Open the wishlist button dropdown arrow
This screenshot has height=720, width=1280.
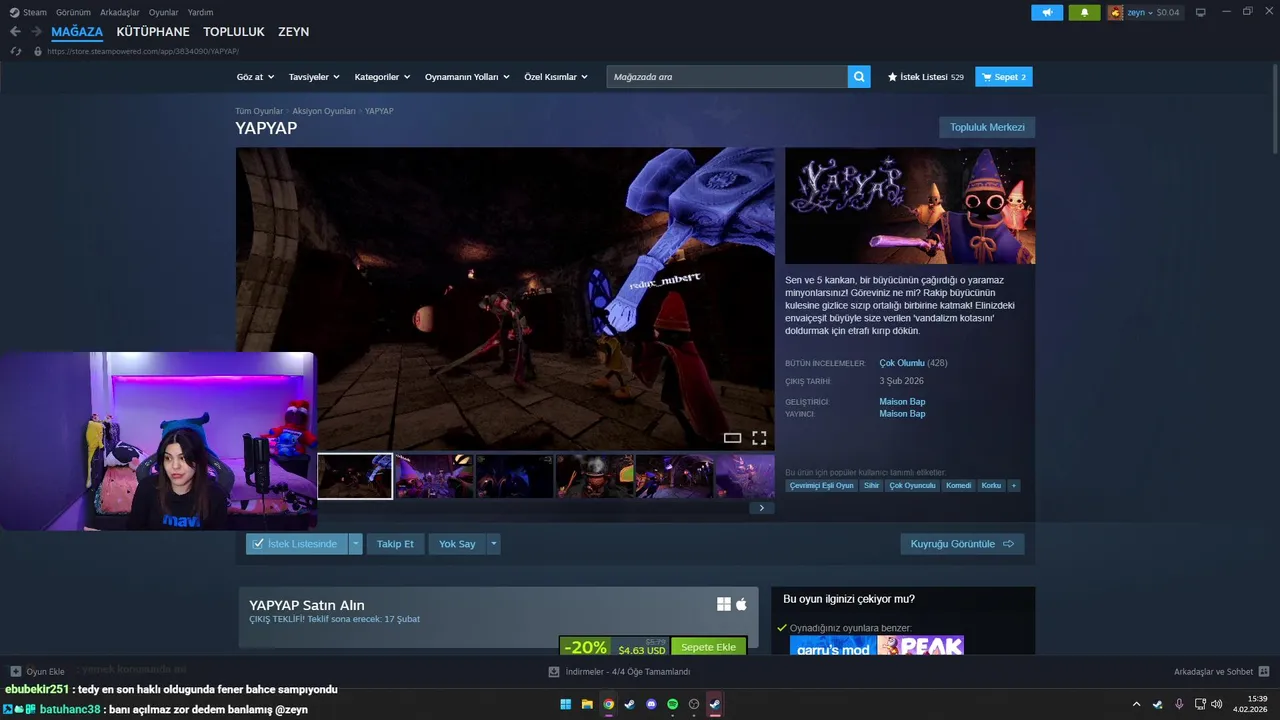(355, 544)
